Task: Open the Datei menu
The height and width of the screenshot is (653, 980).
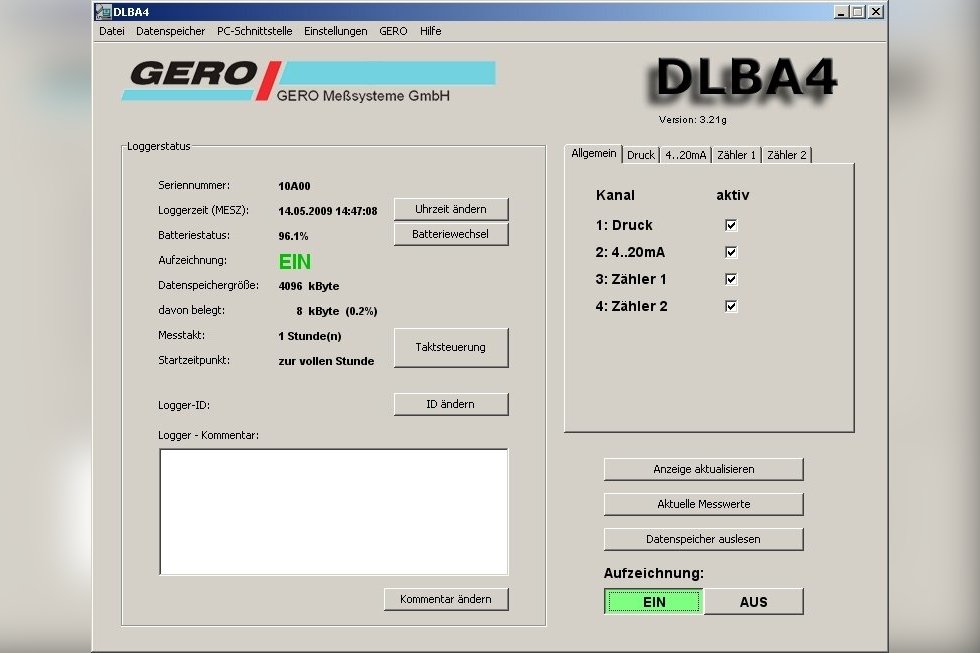Action: [112, 31]
